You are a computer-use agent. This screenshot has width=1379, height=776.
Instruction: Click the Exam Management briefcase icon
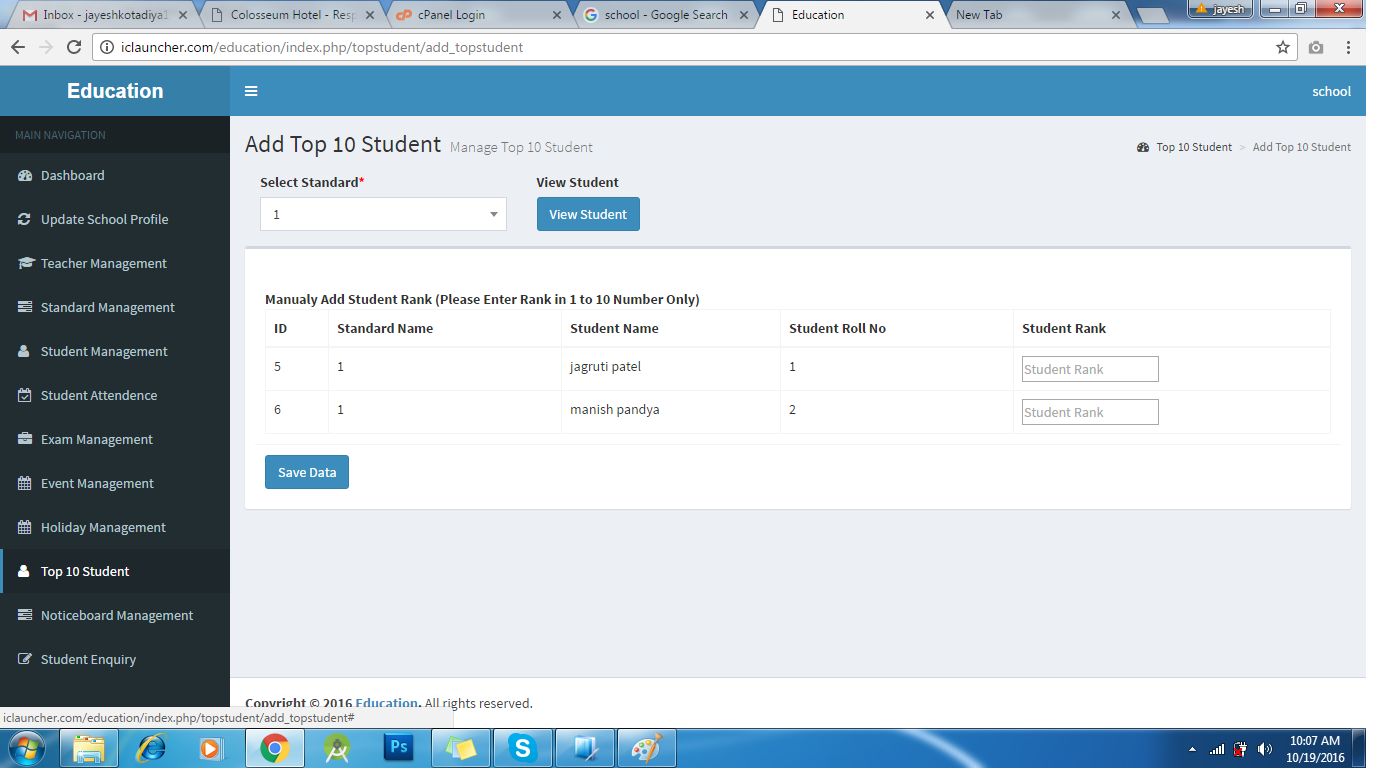tap(24, 439)
